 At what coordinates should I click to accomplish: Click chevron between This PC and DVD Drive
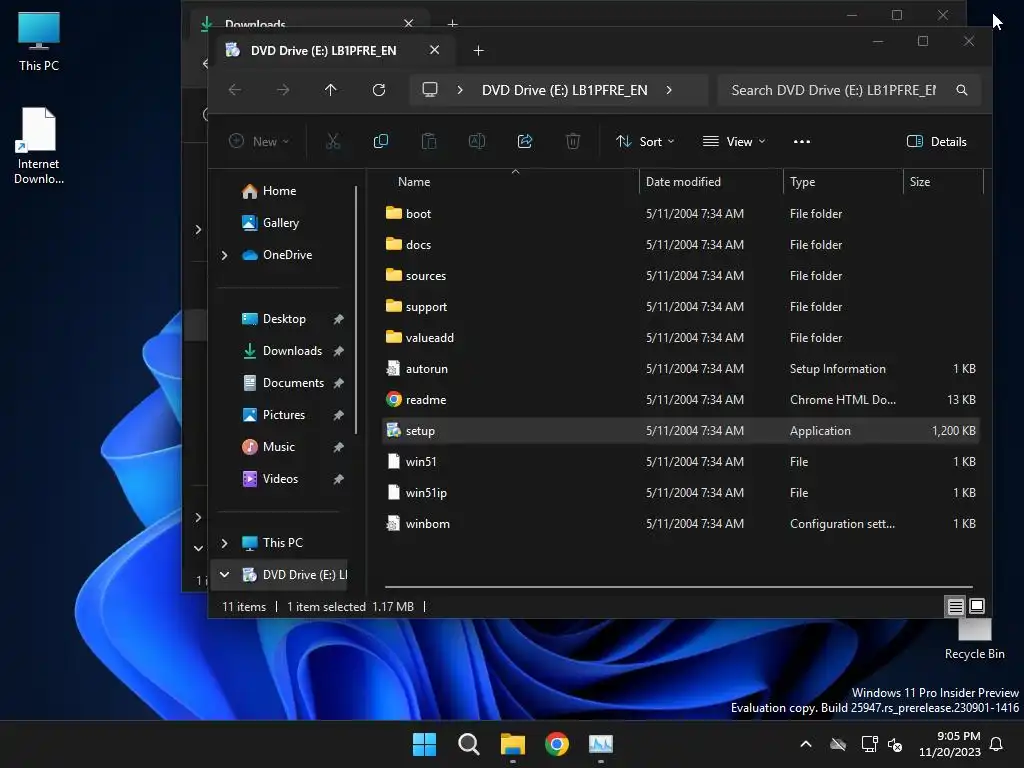click(x=460, y=90)
